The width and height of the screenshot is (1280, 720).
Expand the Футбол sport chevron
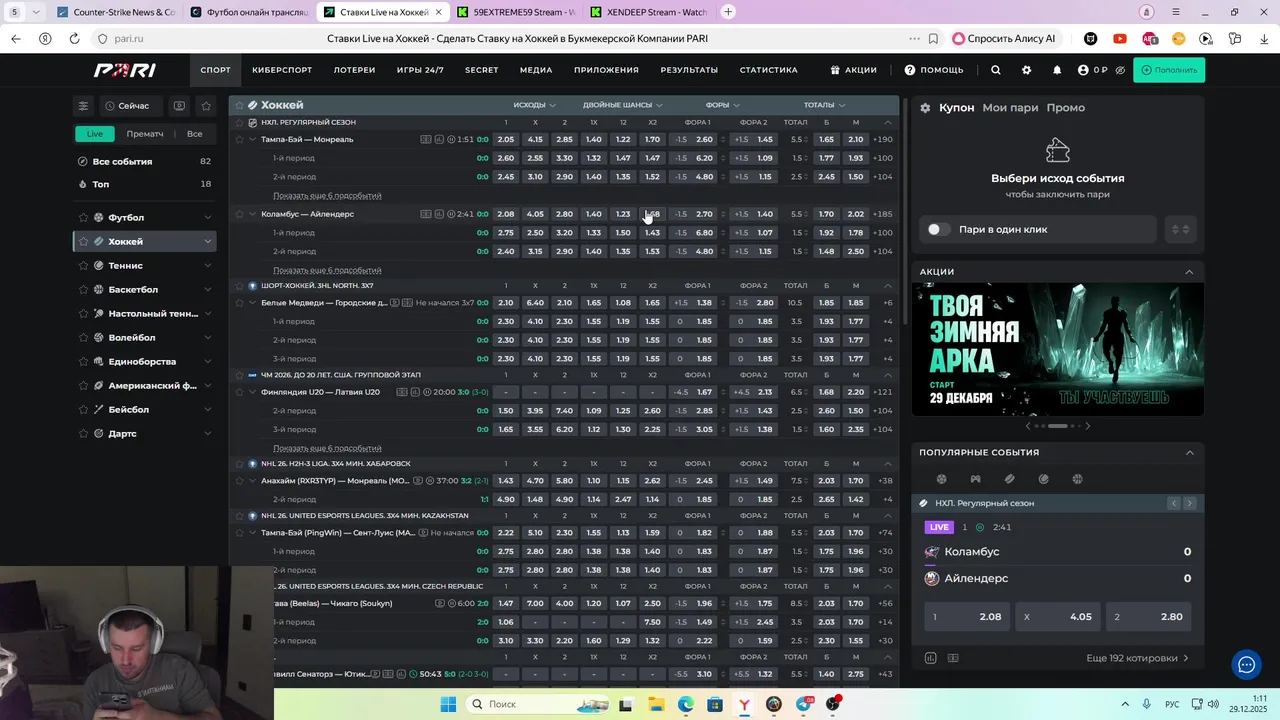207,217
